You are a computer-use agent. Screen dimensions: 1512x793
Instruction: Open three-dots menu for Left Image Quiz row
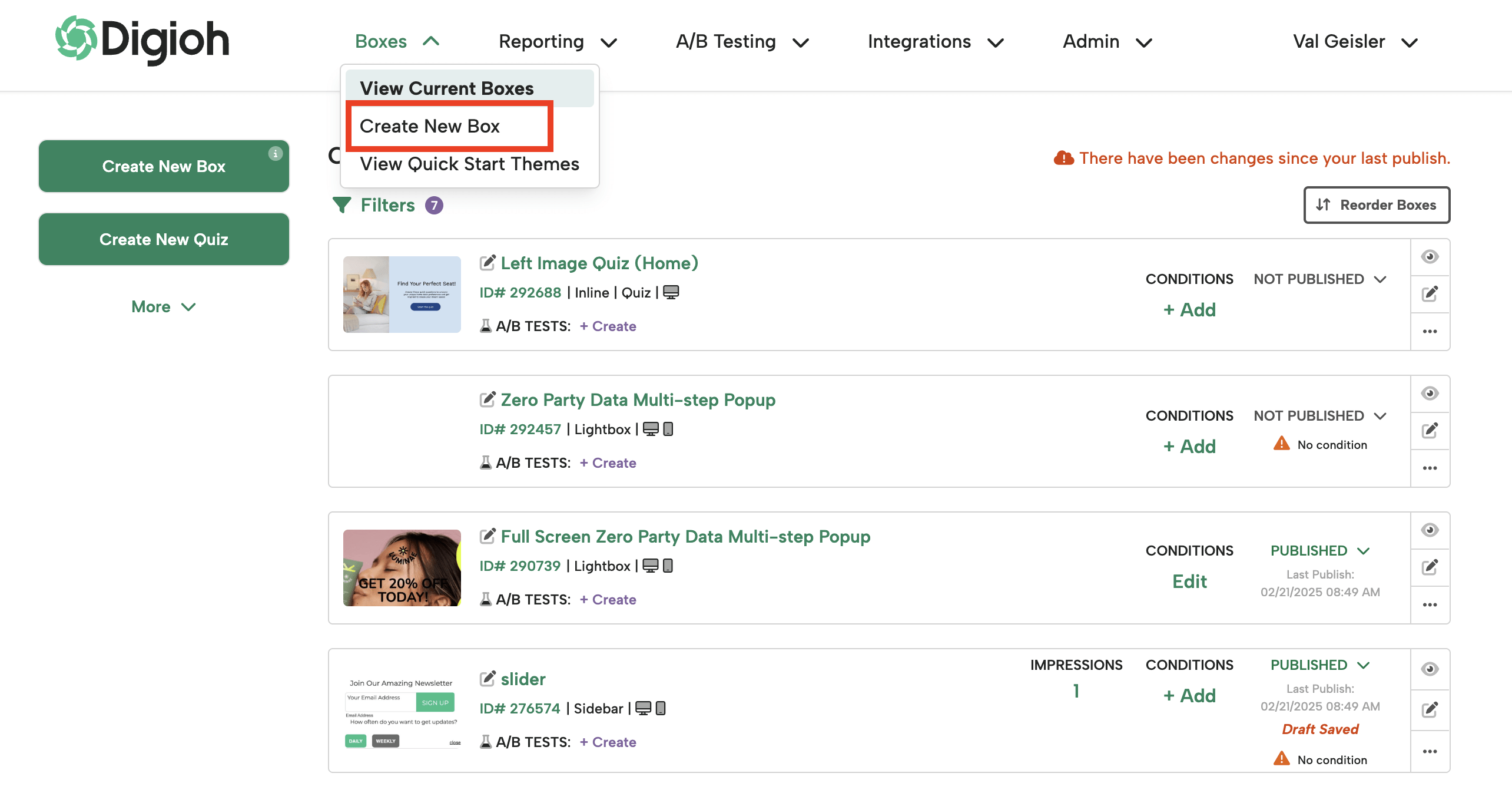coord(1430,332)
